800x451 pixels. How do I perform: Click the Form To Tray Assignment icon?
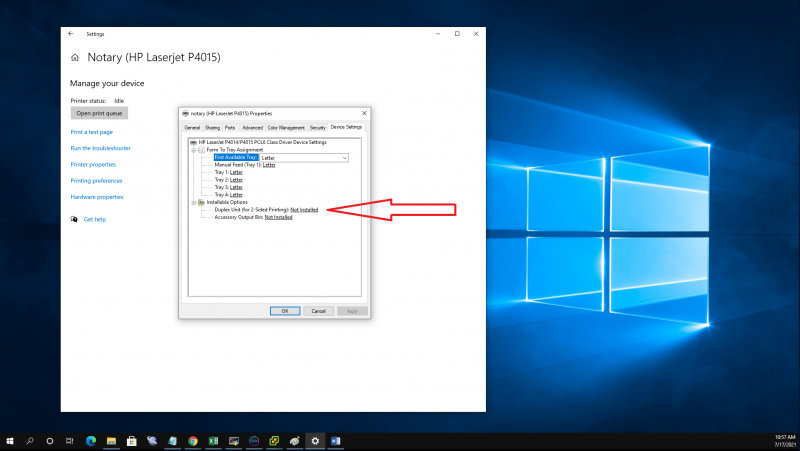(202, 150)
